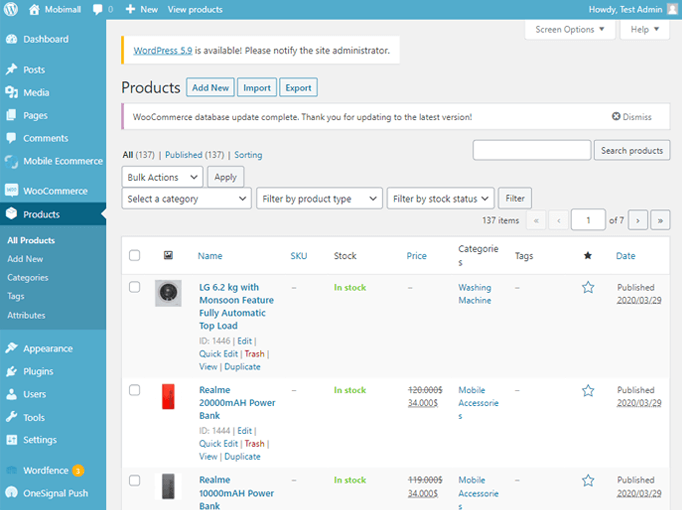Open Filter by product type dropdown
The image size is (682, 510).
319,199
